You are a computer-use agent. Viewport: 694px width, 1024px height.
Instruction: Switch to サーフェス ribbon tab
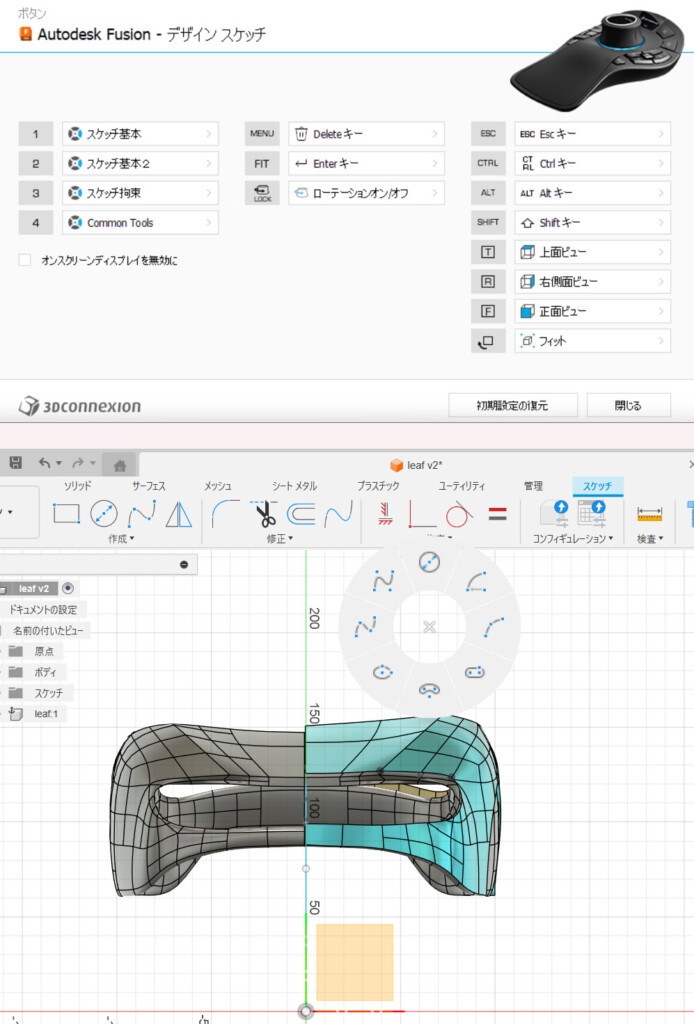(x=149, y=486)
